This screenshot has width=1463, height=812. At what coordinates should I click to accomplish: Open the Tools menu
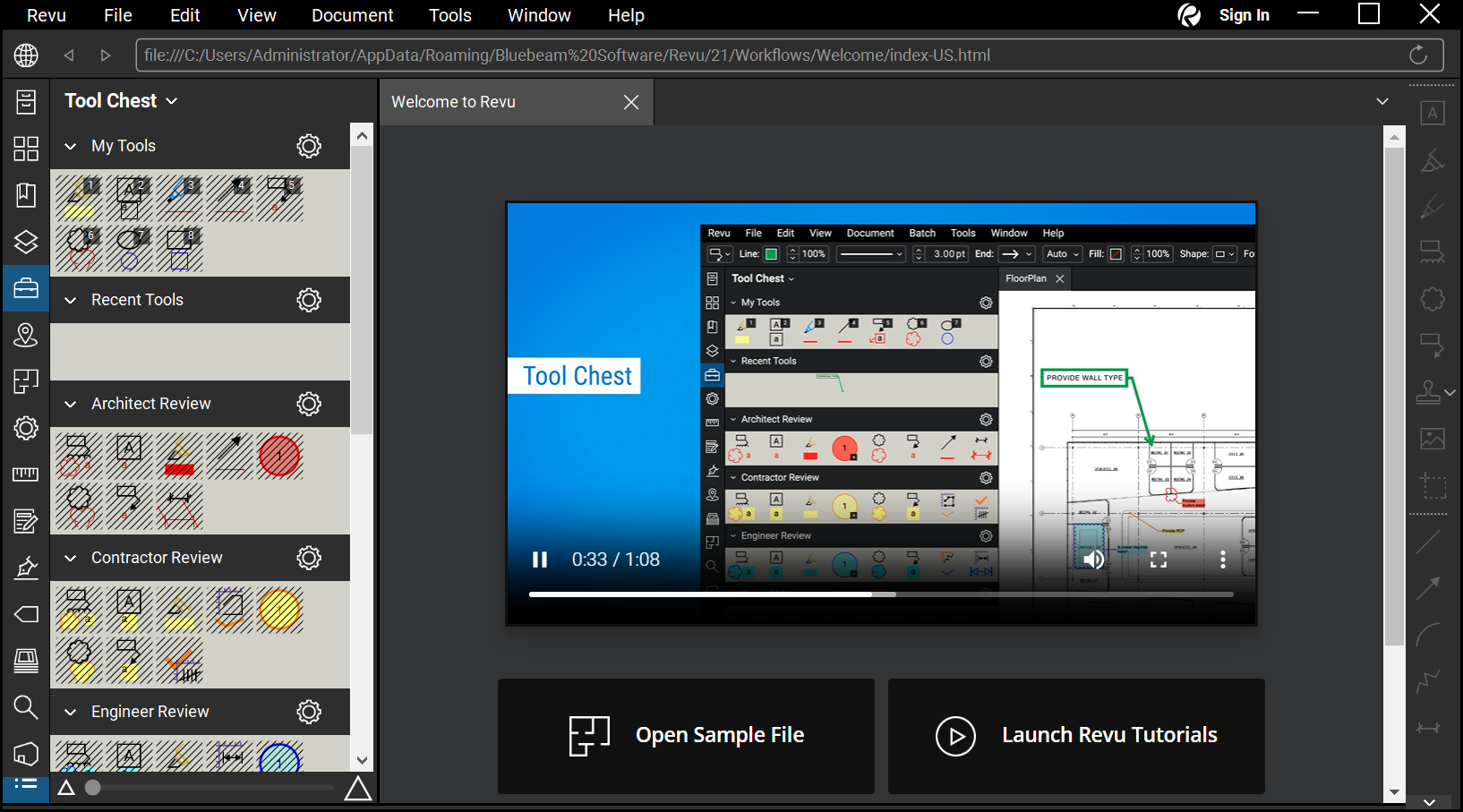(450, 15)
